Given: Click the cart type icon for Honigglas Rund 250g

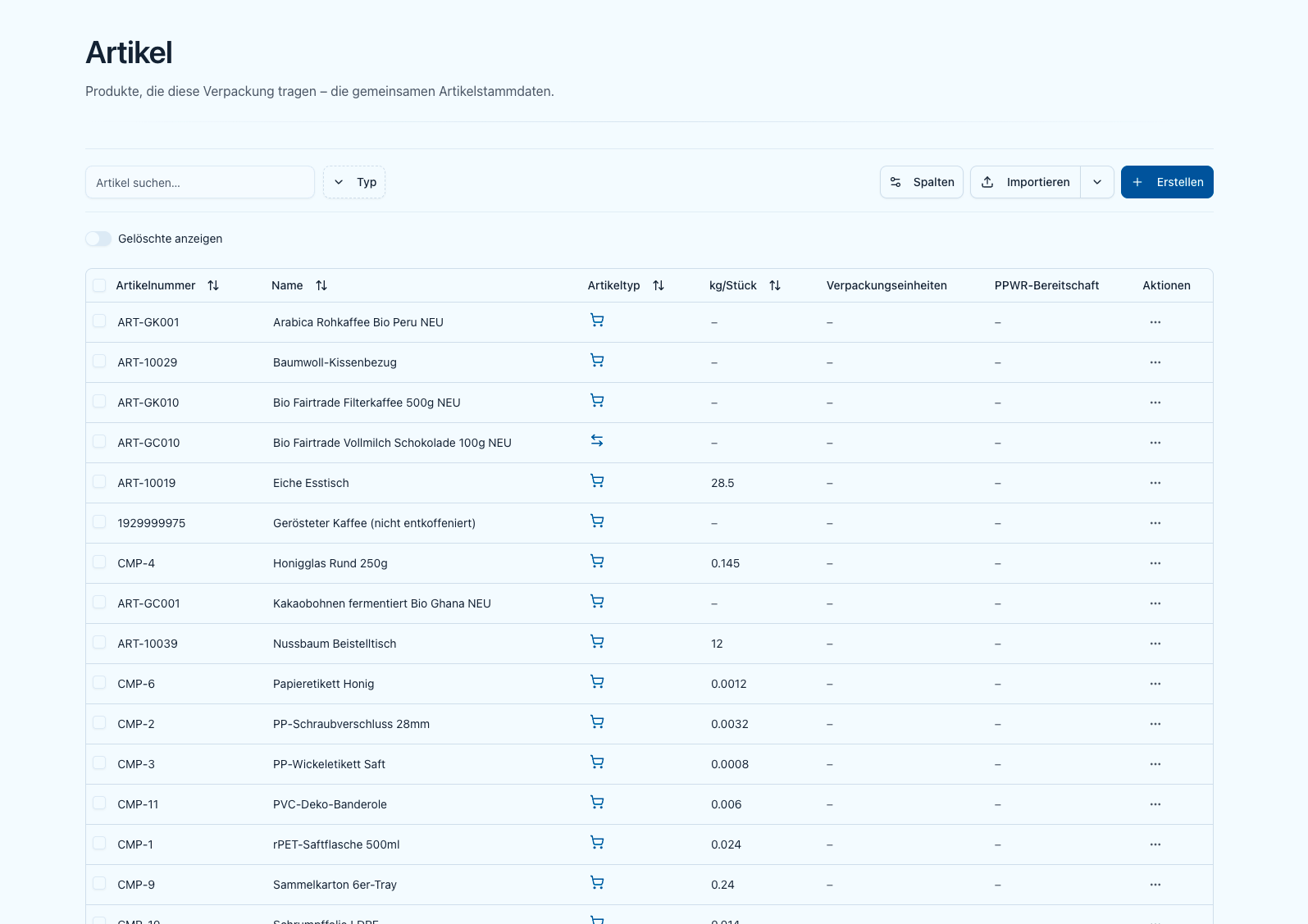Looking at the screenshot, I should 597,562.
